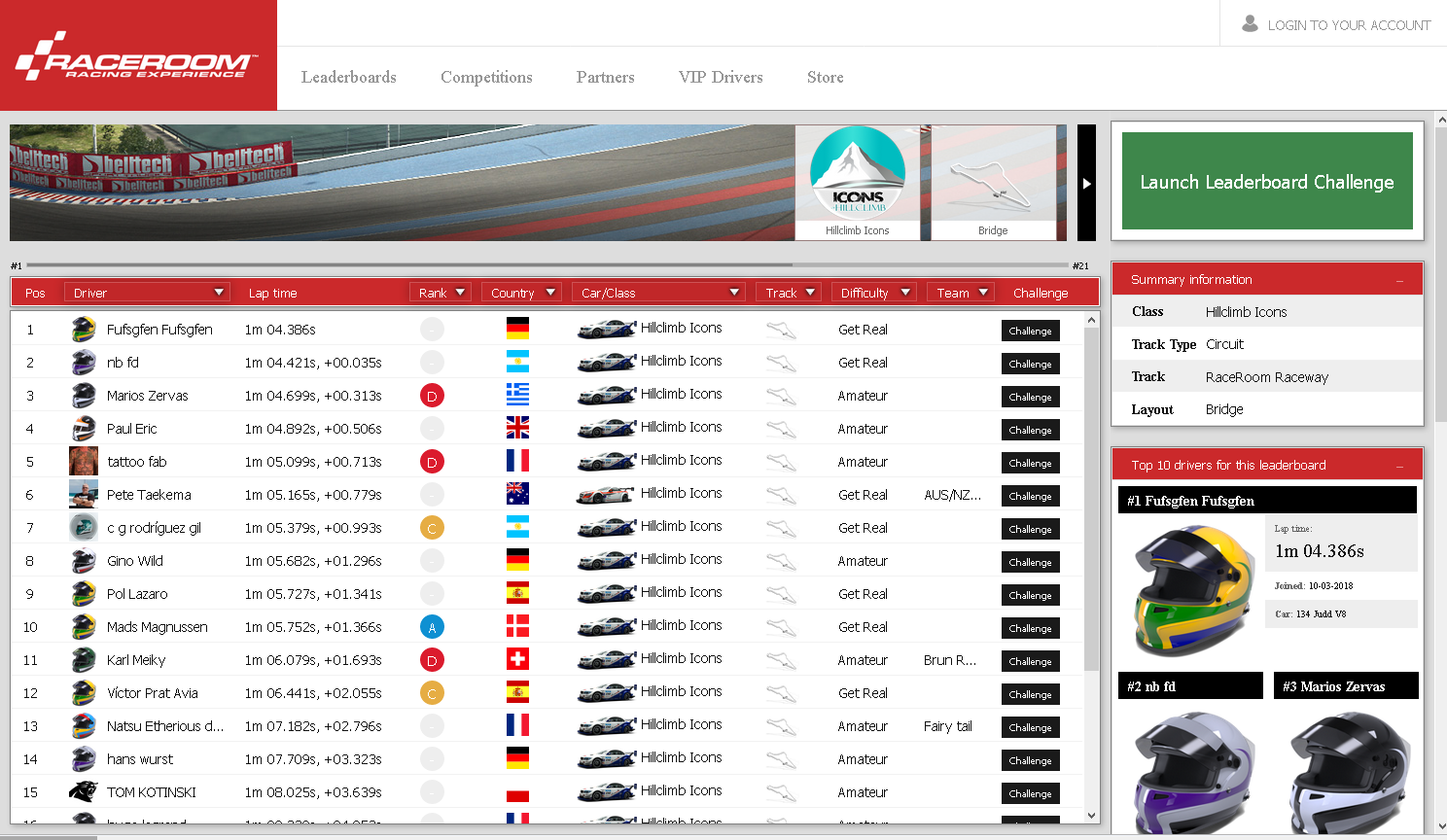The height and width of the screenshot is (840, 1447).
Task: Click Login to your account link
Action: point(1349,25)
